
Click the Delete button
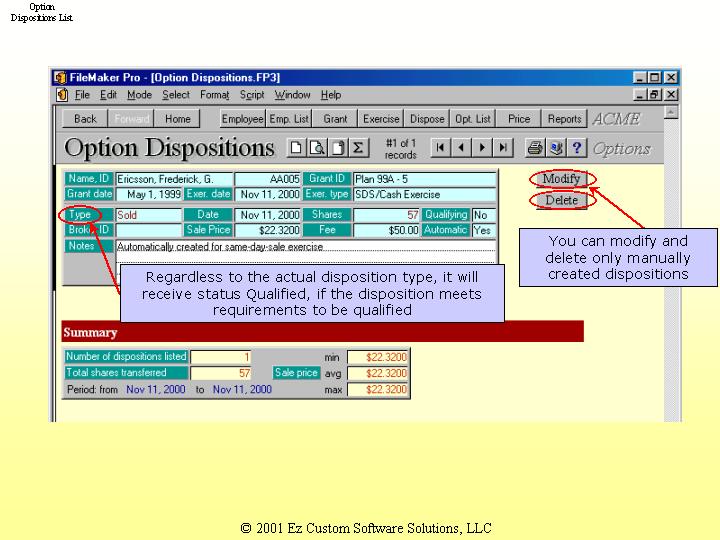[562, 200]
